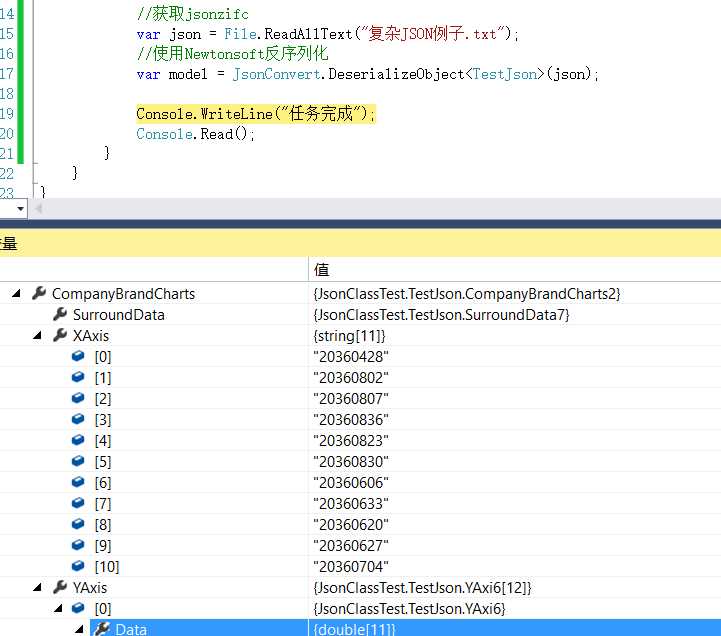Collapse the CompanyBrandCharts node

tap(17, 293)
